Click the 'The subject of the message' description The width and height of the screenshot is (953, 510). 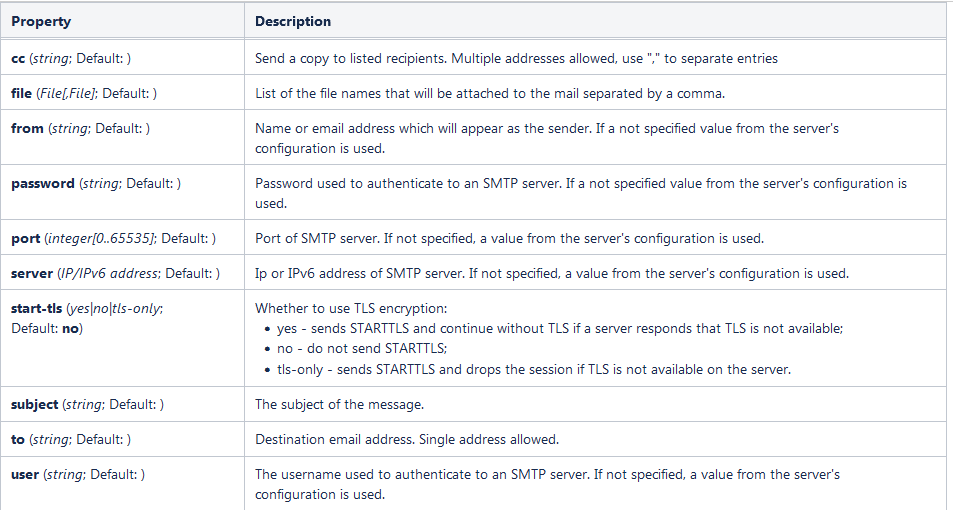339,405
